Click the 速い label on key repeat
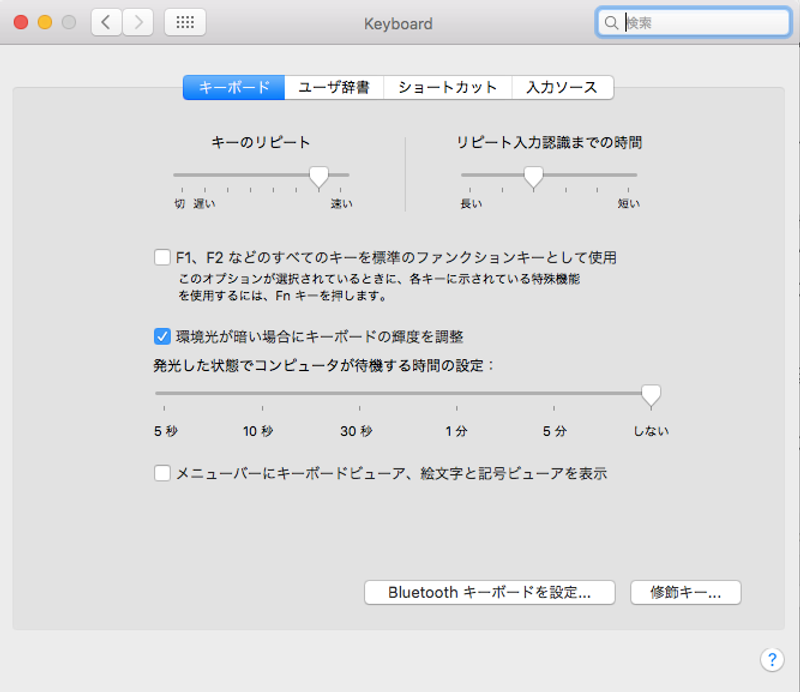This screenshot has width=800, height=692. point(341,204)
